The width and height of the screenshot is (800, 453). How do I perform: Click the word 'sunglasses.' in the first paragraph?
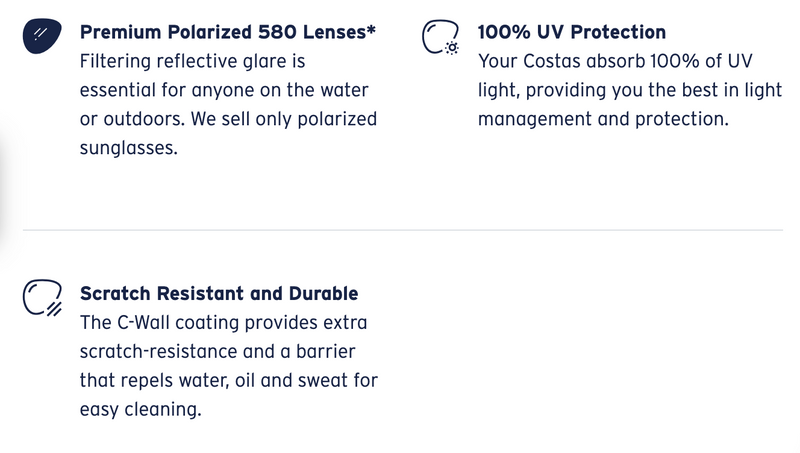pyautogui.click(x=129, y=148)
